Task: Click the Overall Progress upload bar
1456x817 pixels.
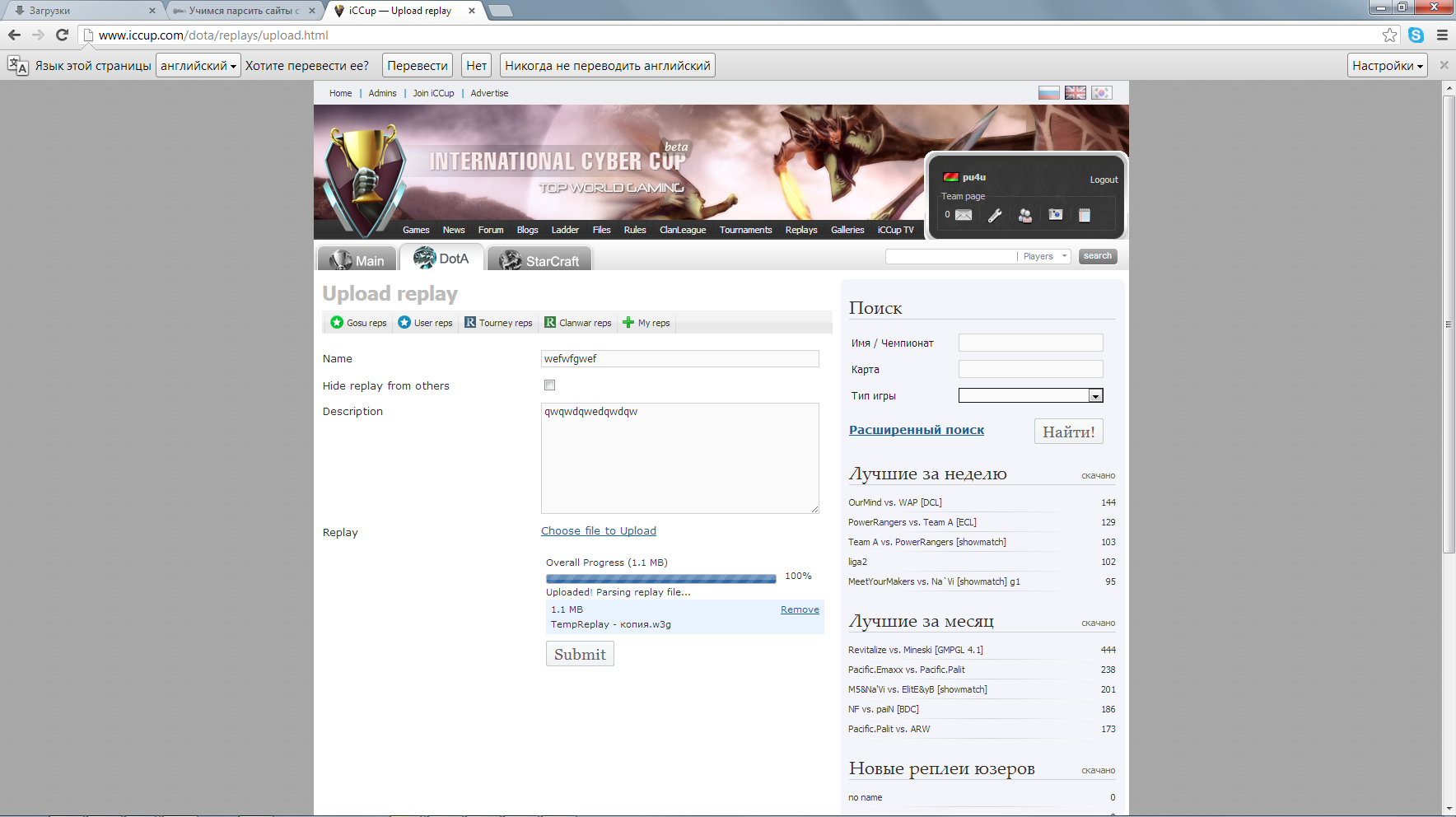Action: coord(660,579)
